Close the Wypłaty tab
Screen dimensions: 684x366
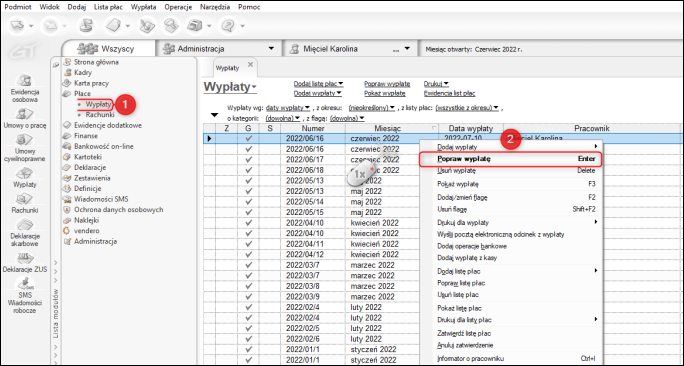point(250,65)
